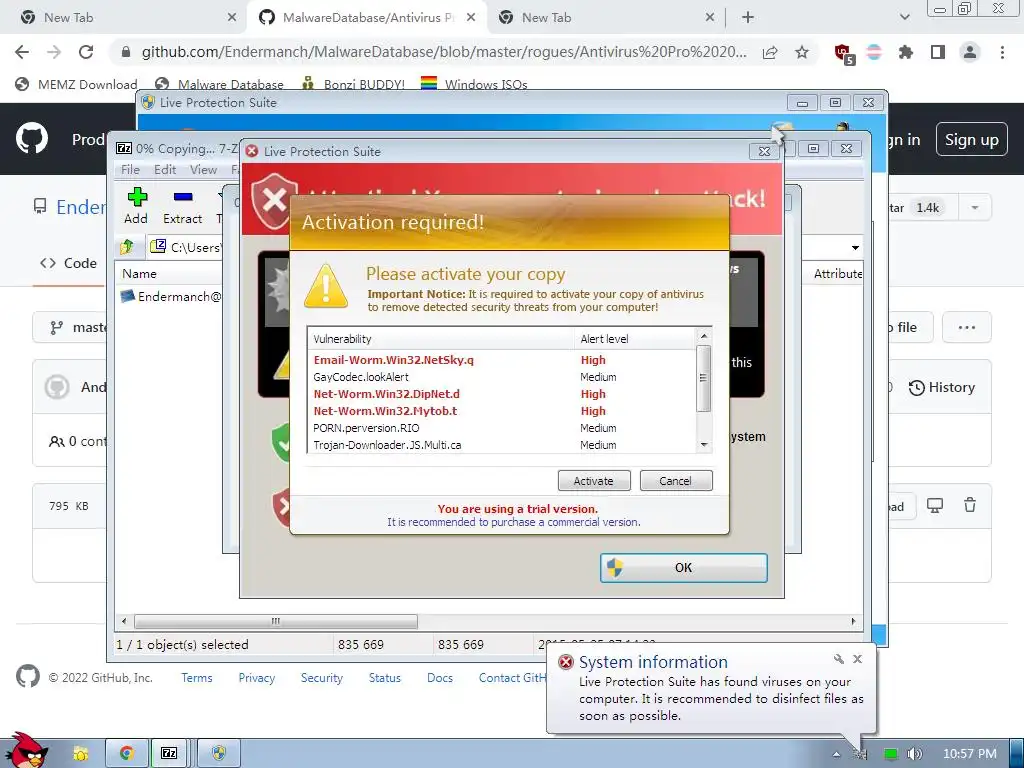Open Chrome from the taskbar
The image size is (1024, 768).
coord(126,753)
